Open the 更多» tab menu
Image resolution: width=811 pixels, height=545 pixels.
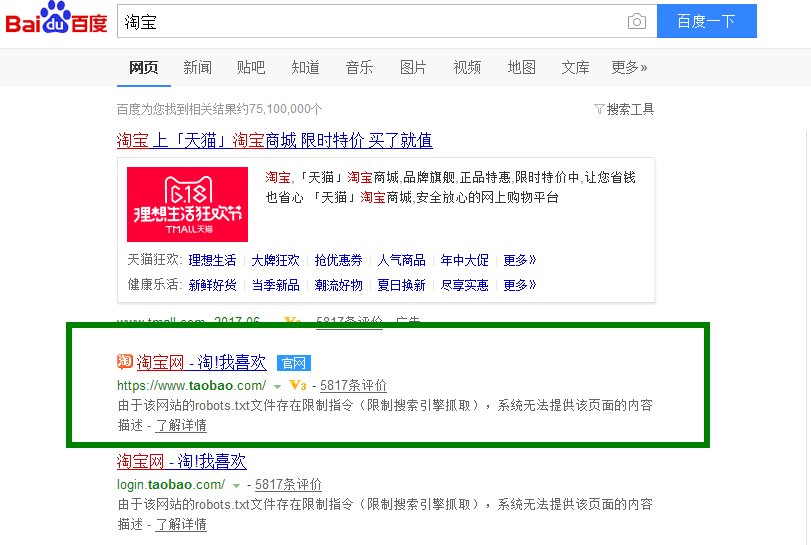629,67
